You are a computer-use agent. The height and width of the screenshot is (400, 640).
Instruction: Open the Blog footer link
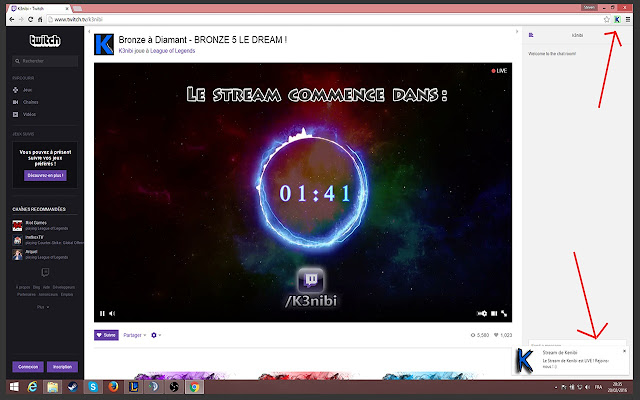click(x=36, y=287)
